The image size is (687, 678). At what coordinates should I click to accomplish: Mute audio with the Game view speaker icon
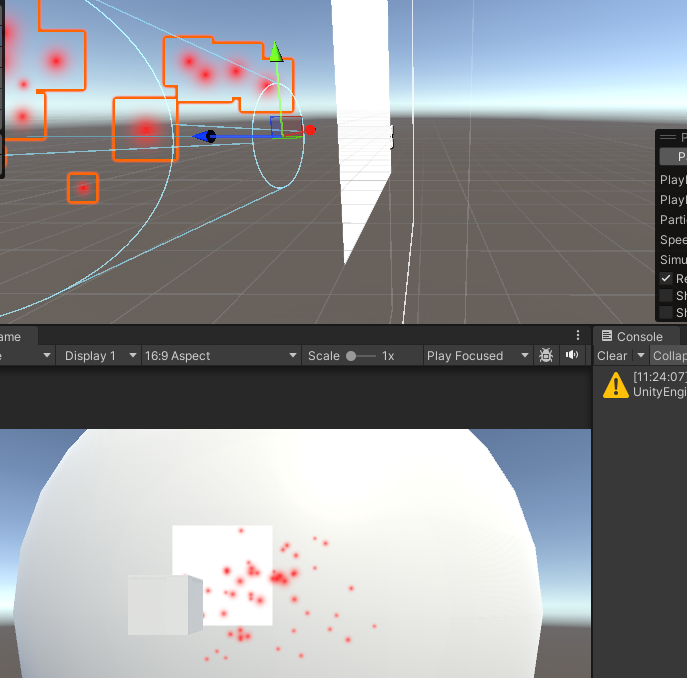pos(572,355)
